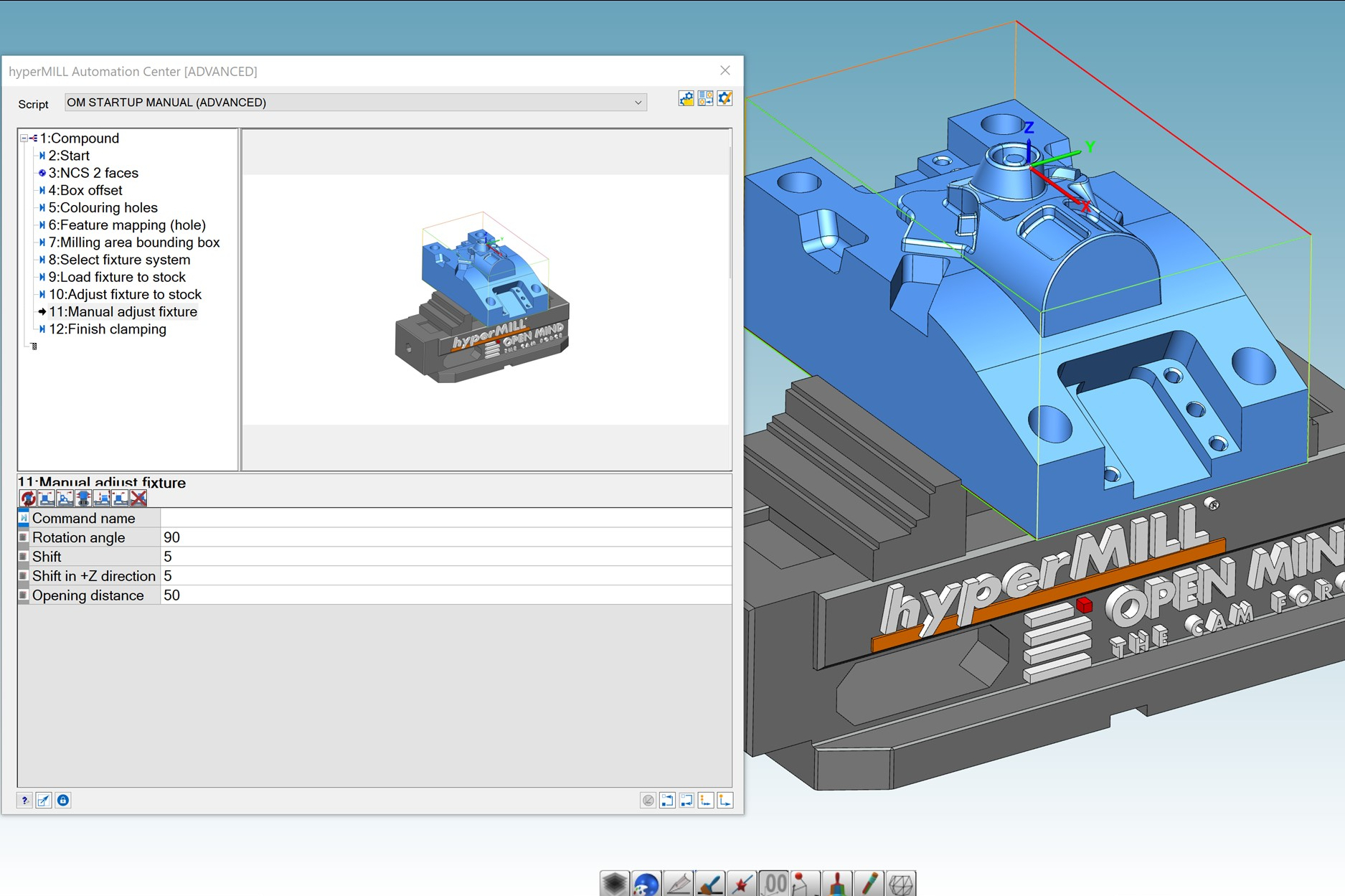Select step 3:NCS 2 faces

tap(93, 173)
